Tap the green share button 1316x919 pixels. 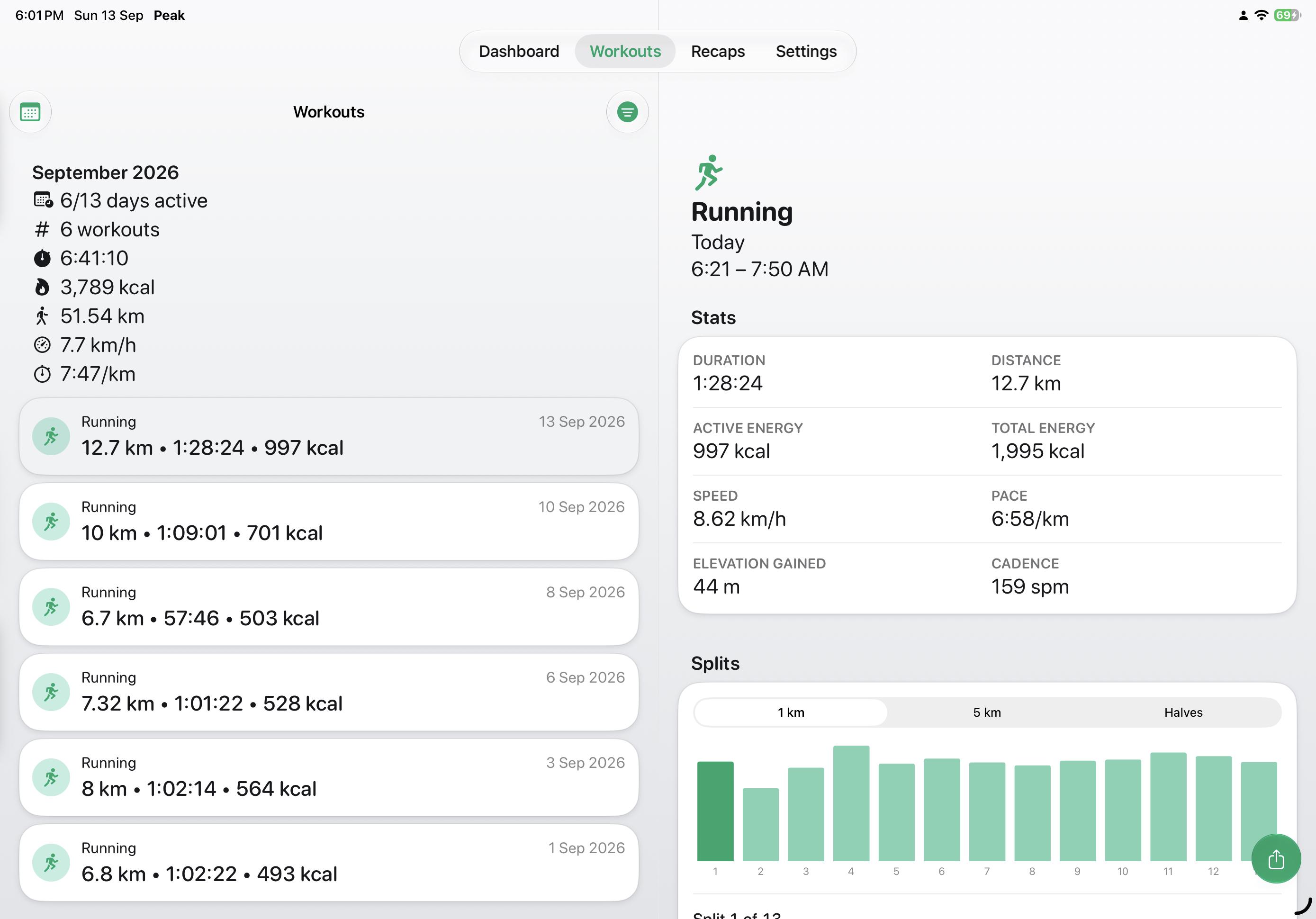1276,859
